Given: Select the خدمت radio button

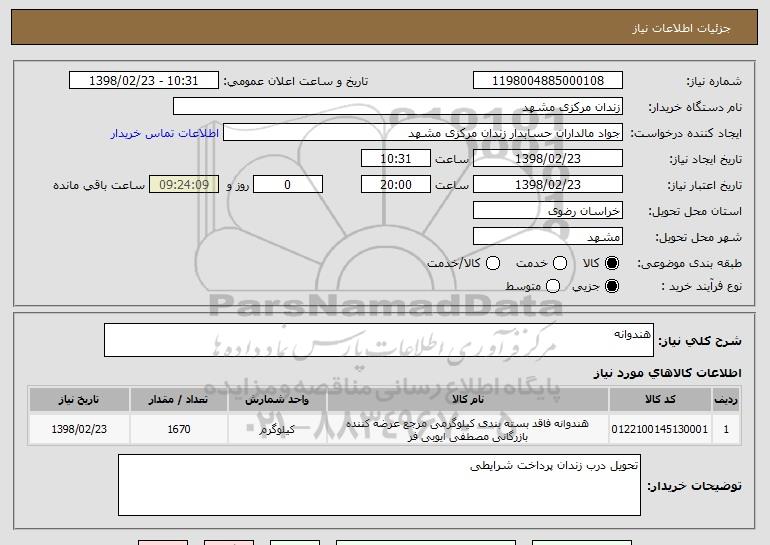Looking at the screenshot, I should click(560, 263).
